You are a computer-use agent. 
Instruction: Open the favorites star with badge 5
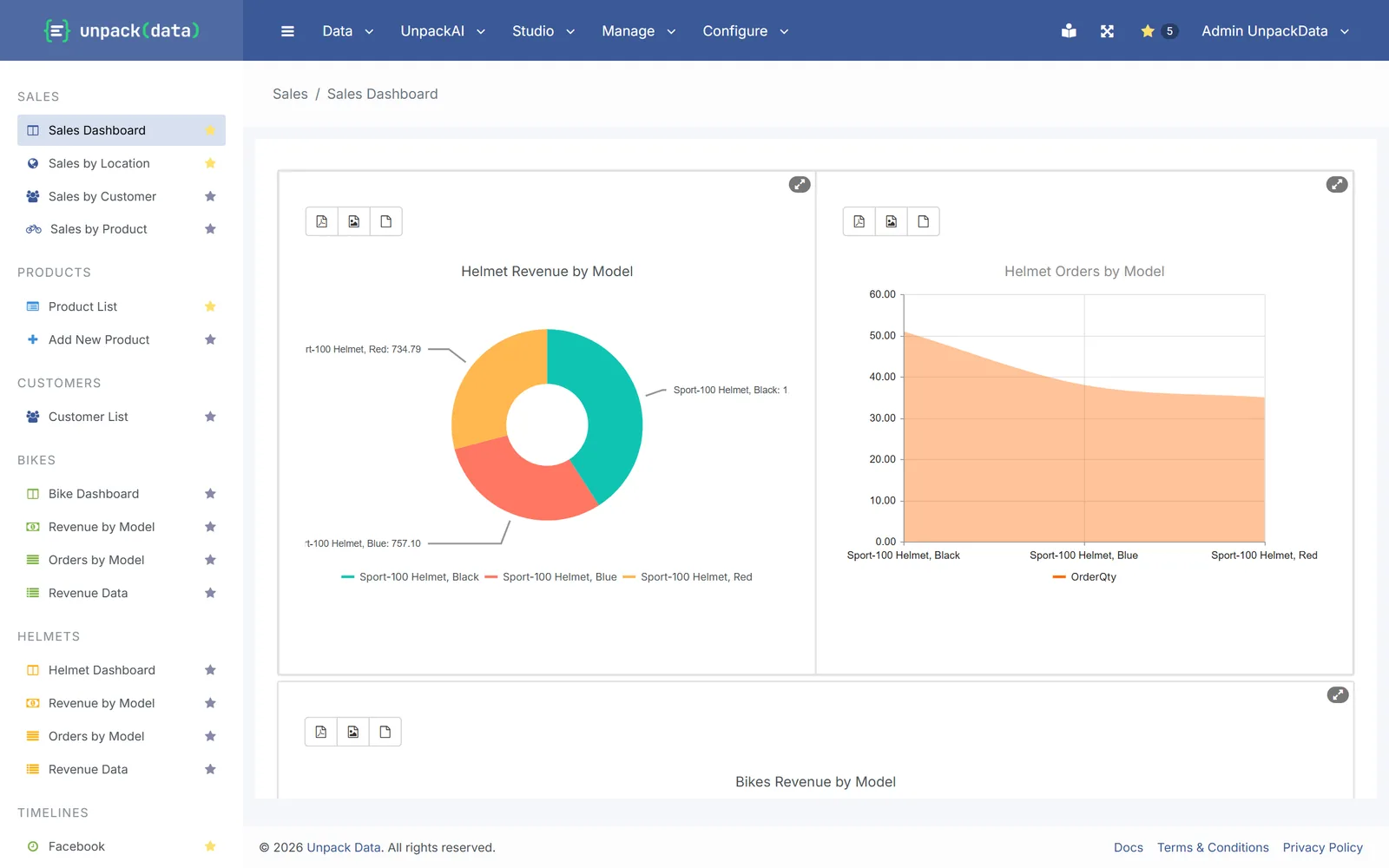pos(1158,31)
